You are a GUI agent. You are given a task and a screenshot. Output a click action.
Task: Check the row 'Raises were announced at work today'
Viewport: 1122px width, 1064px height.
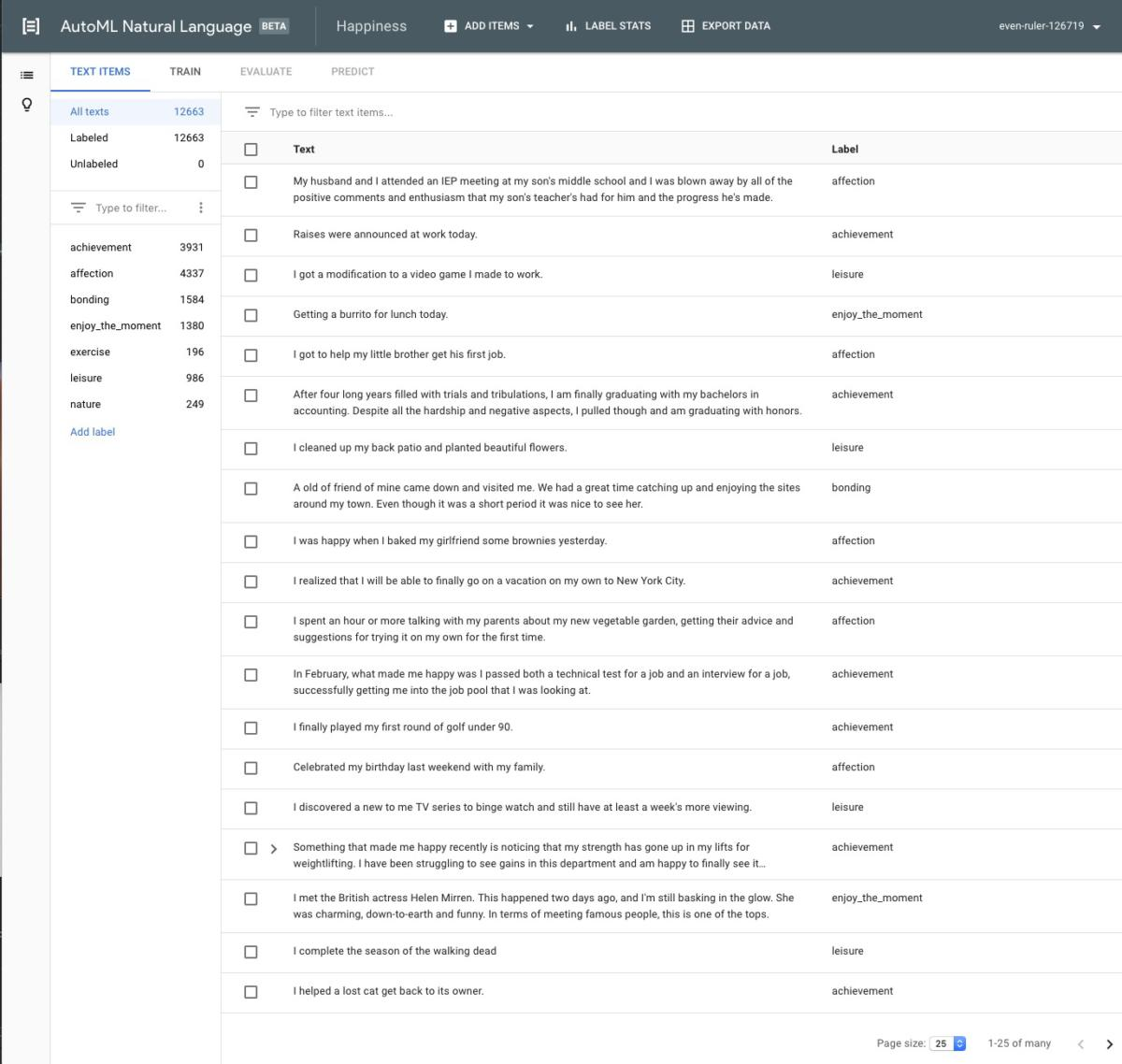click(x=251, y=236)
